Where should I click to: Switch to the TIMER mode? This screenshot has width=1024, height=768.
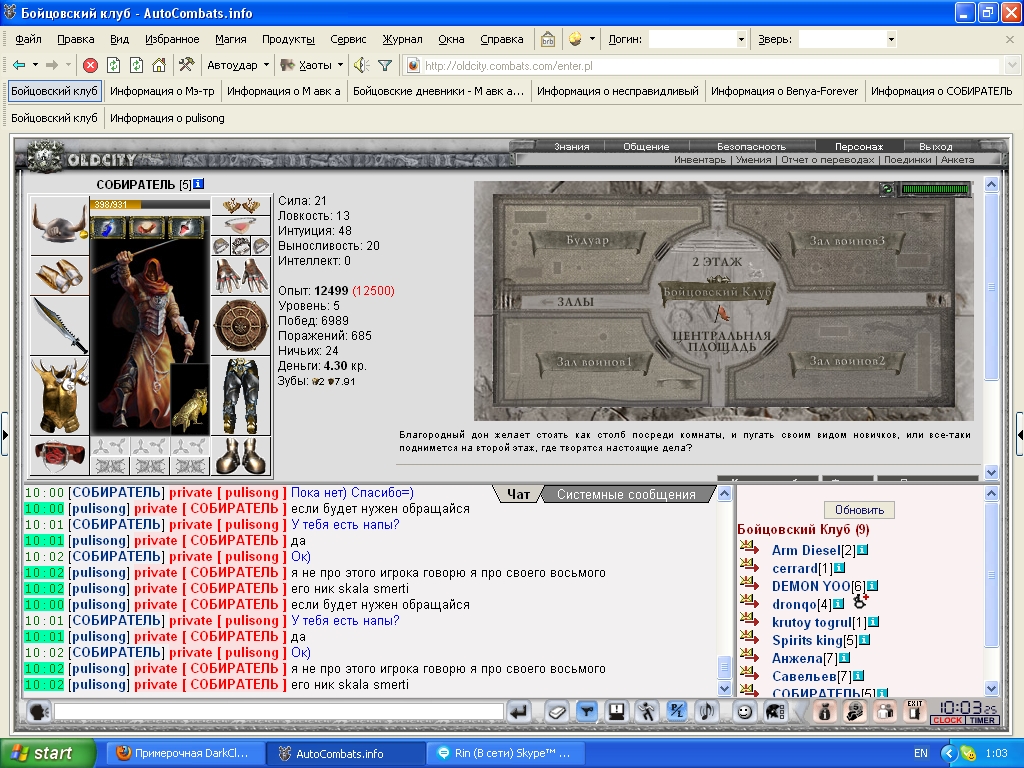(x=982, y=720)
